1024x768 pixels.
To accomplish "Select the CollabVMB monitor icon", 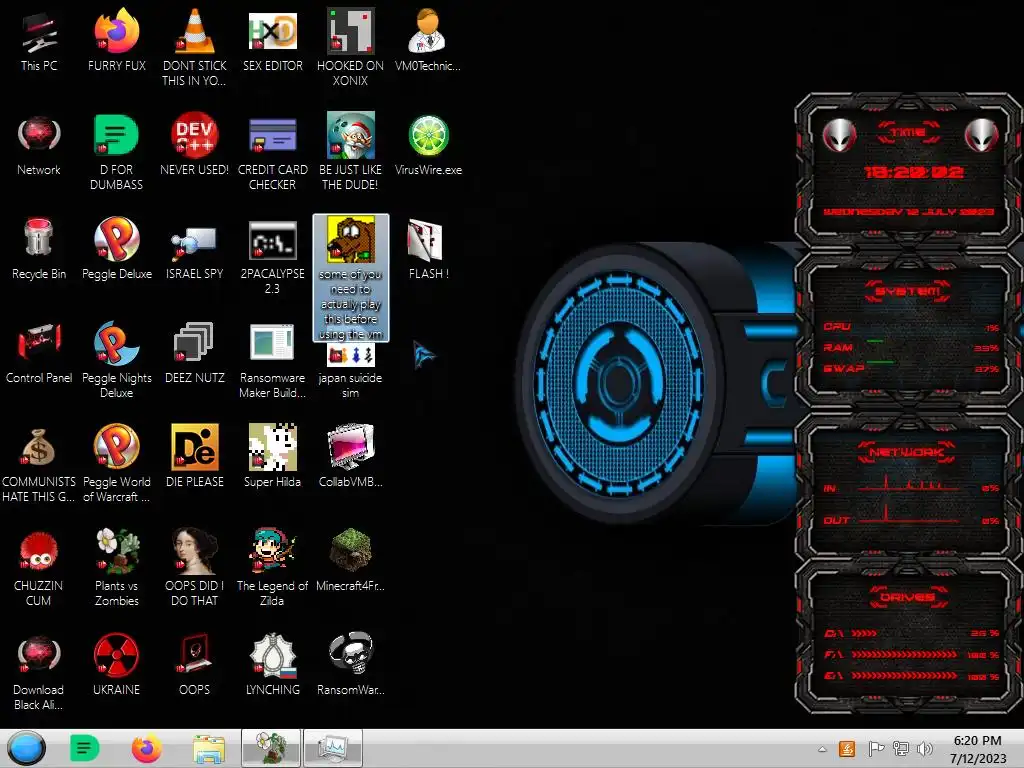I will [351, 447].
